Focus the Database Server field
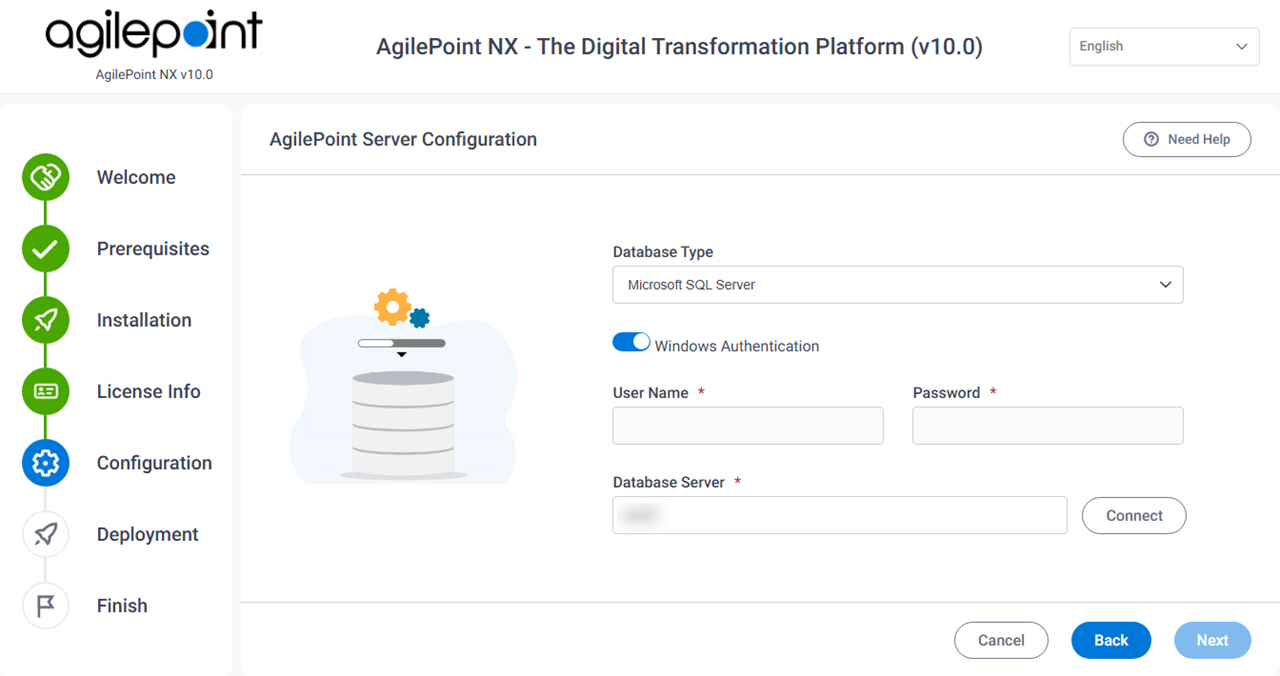Image resolution: width=1280 pixels, height=676 pixels. (840, 516)
